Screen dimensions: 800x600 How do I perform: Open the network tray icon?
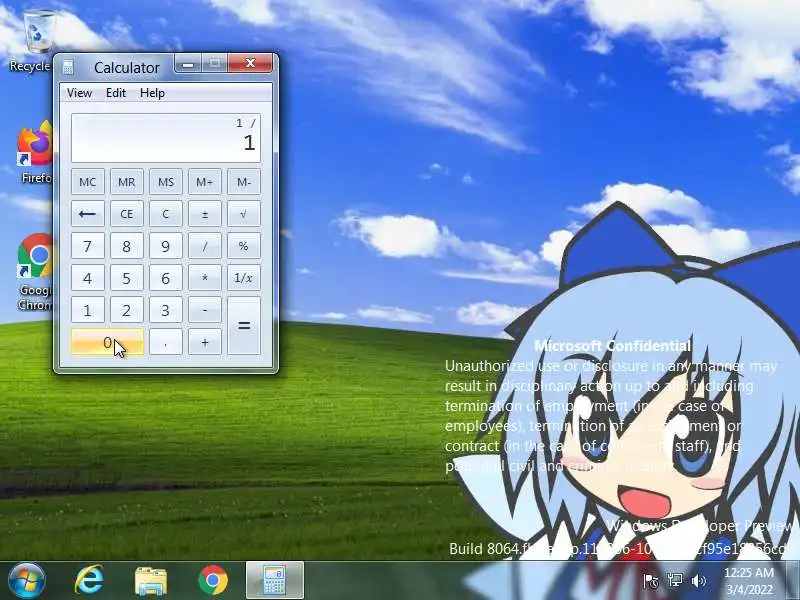coord(675,581)
